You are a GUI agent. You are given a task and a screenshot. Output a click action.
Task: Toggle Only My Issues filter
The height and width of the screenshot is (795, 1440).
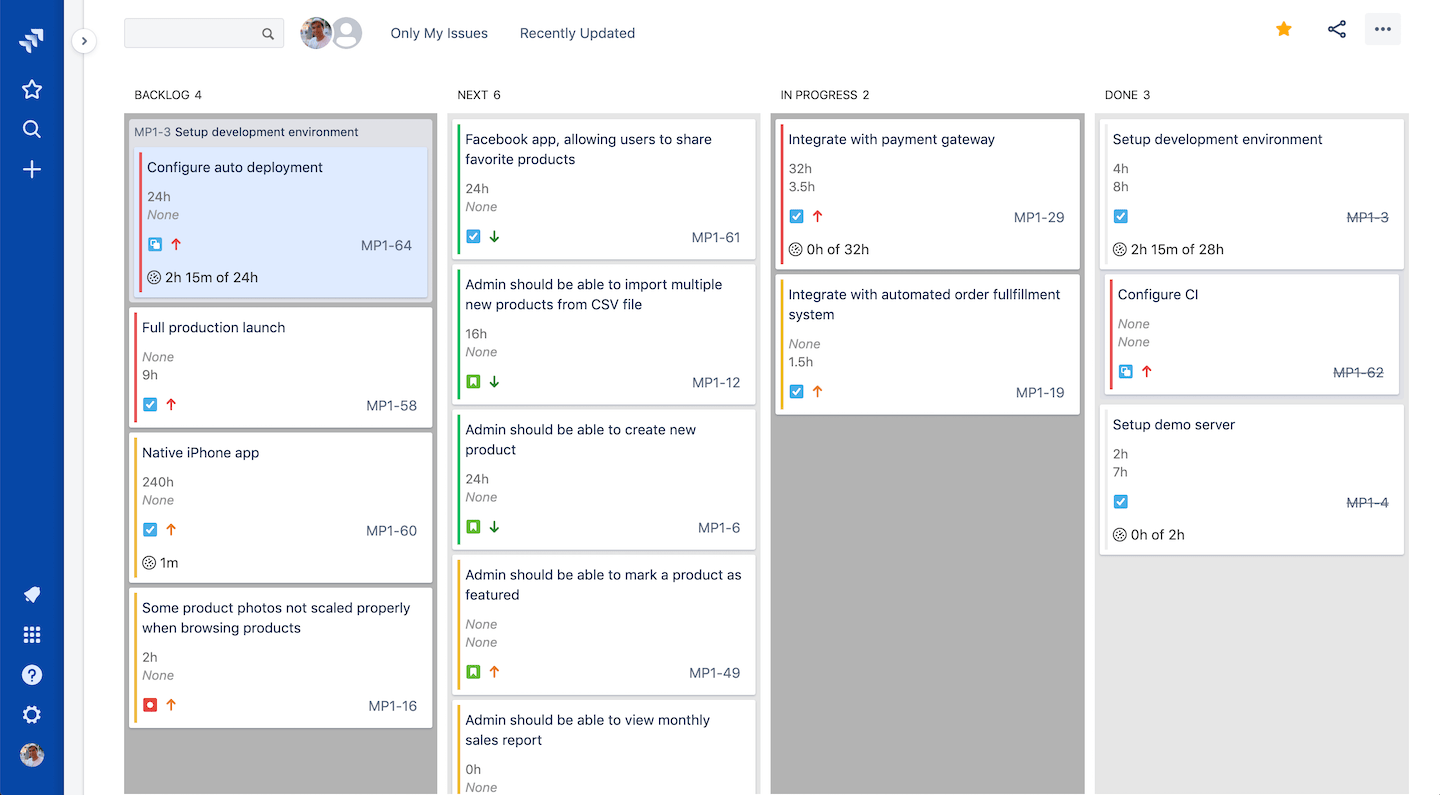439,33
